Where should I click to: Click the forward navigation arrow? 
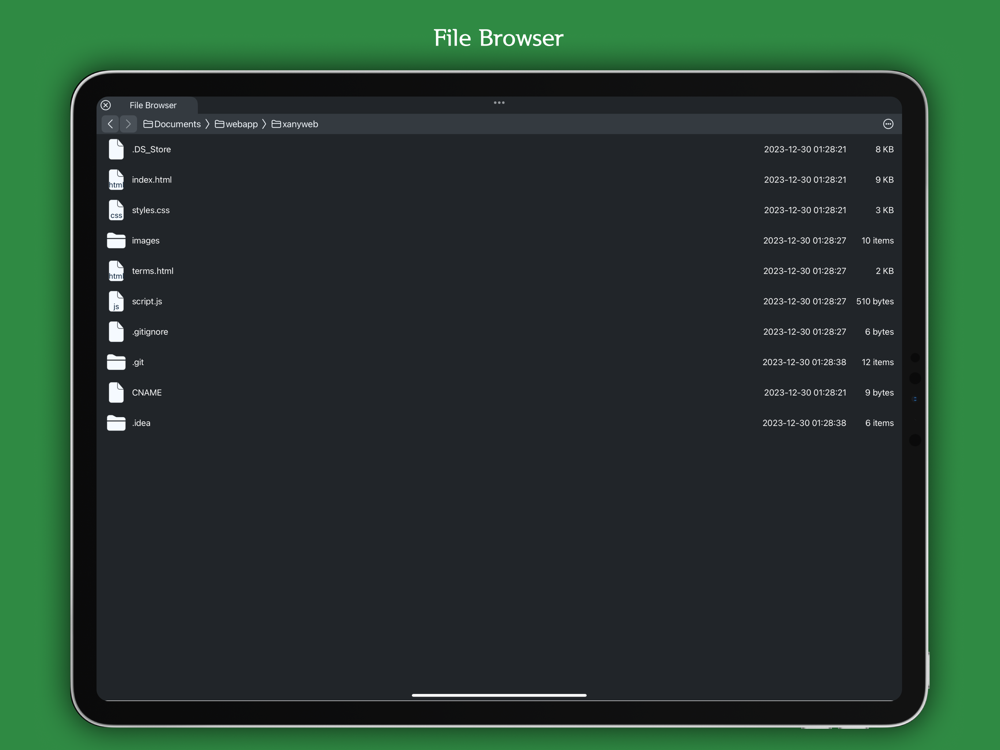point(128,124)
